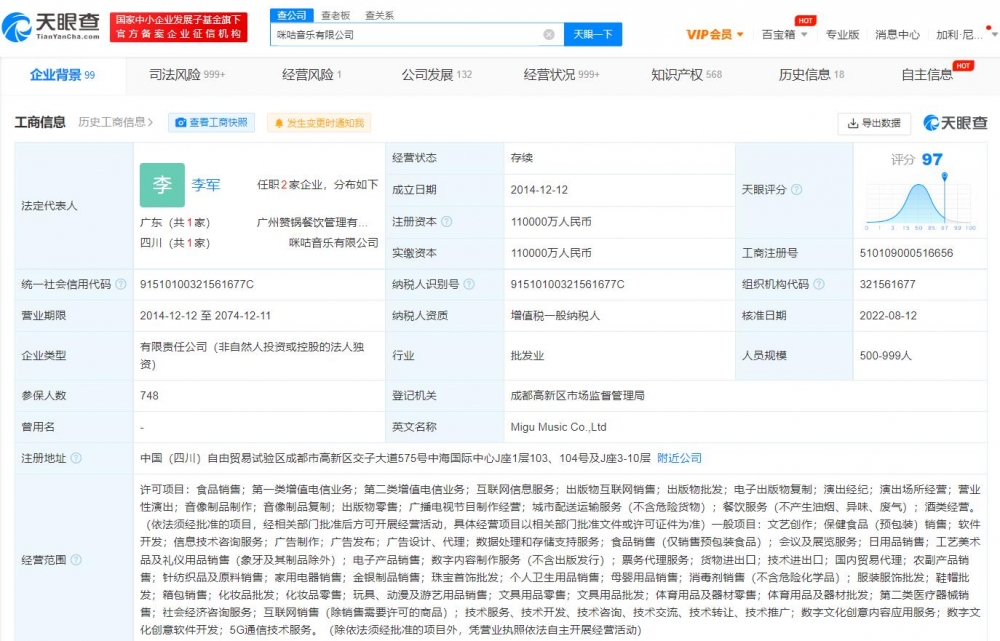This screenshot has width=1000, height=641.
Task: Click the 天眼查 logo in the section header
Action: tap(955, 122)
